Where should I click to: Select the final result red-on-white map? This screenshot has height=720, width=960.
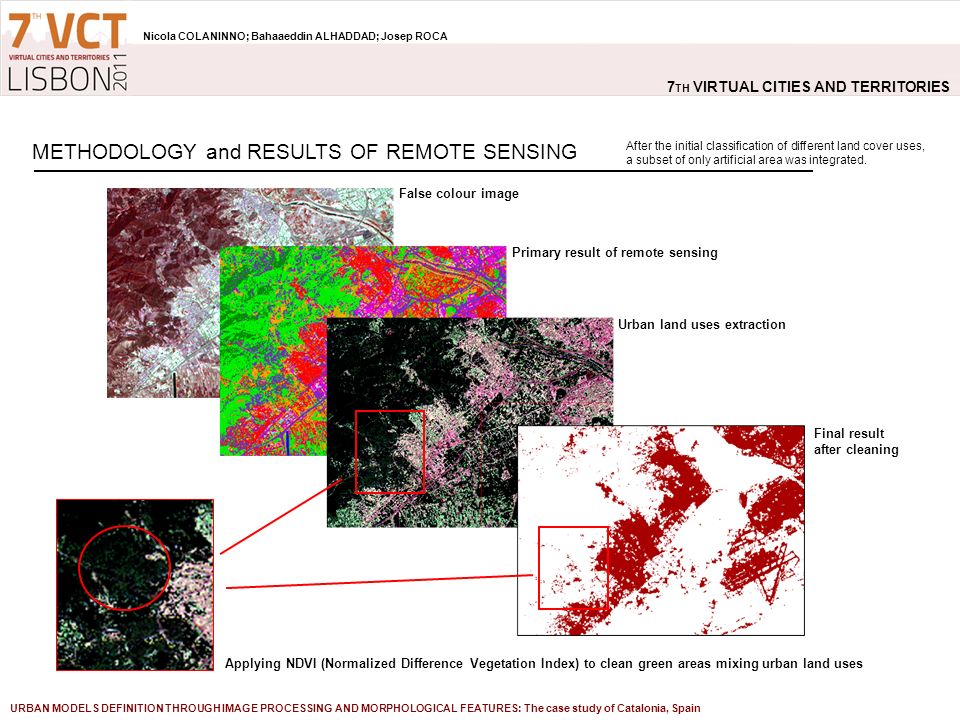point(661,530)
